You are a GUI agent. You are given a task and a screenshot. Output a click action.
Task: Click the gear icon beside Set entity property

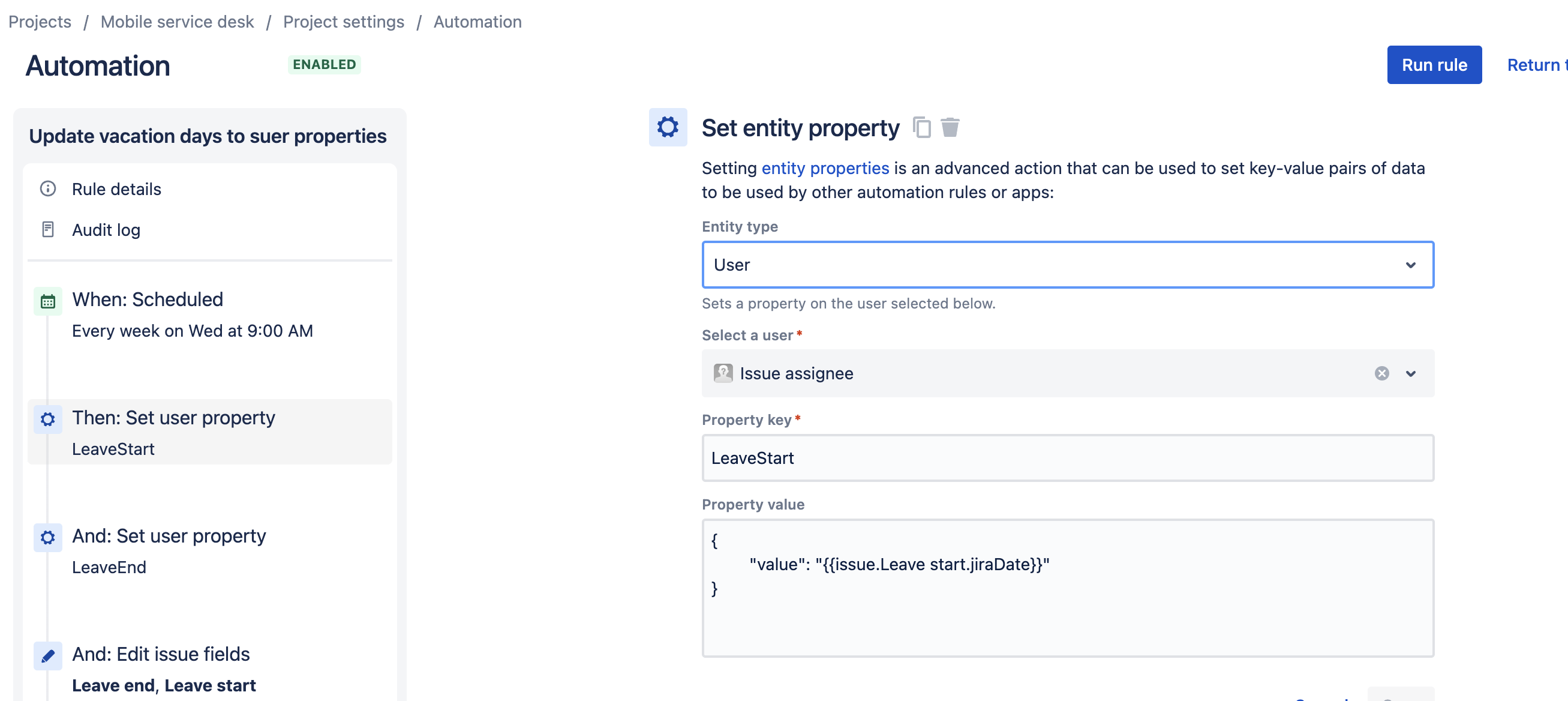(668, 127)
